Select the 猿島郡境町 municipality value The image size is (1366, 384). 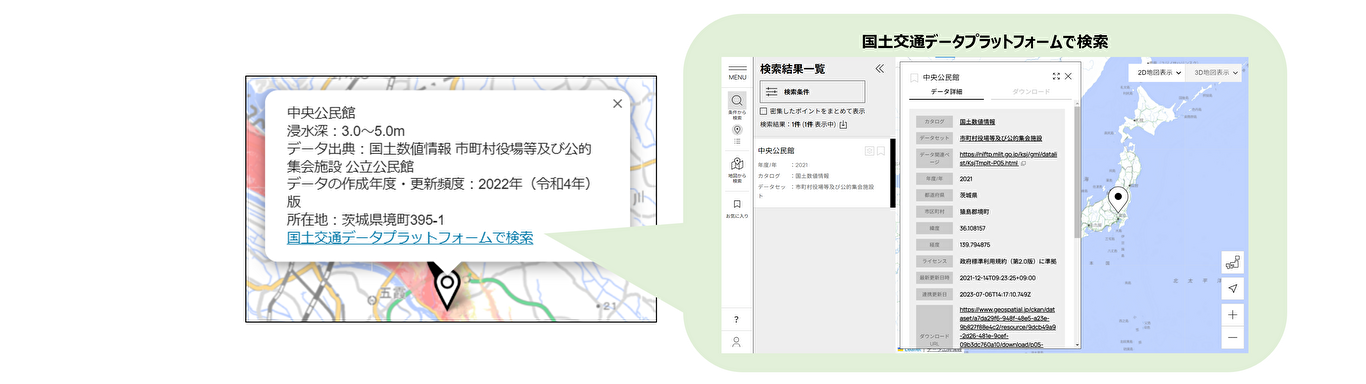[x=974, y=212]
